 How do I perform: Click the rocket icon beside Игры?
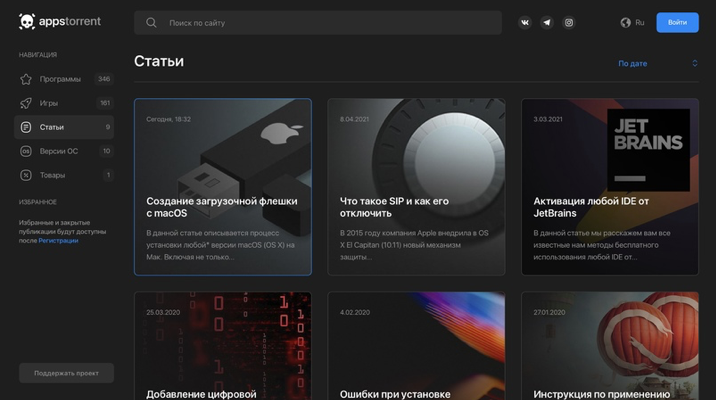pos(26,103)
